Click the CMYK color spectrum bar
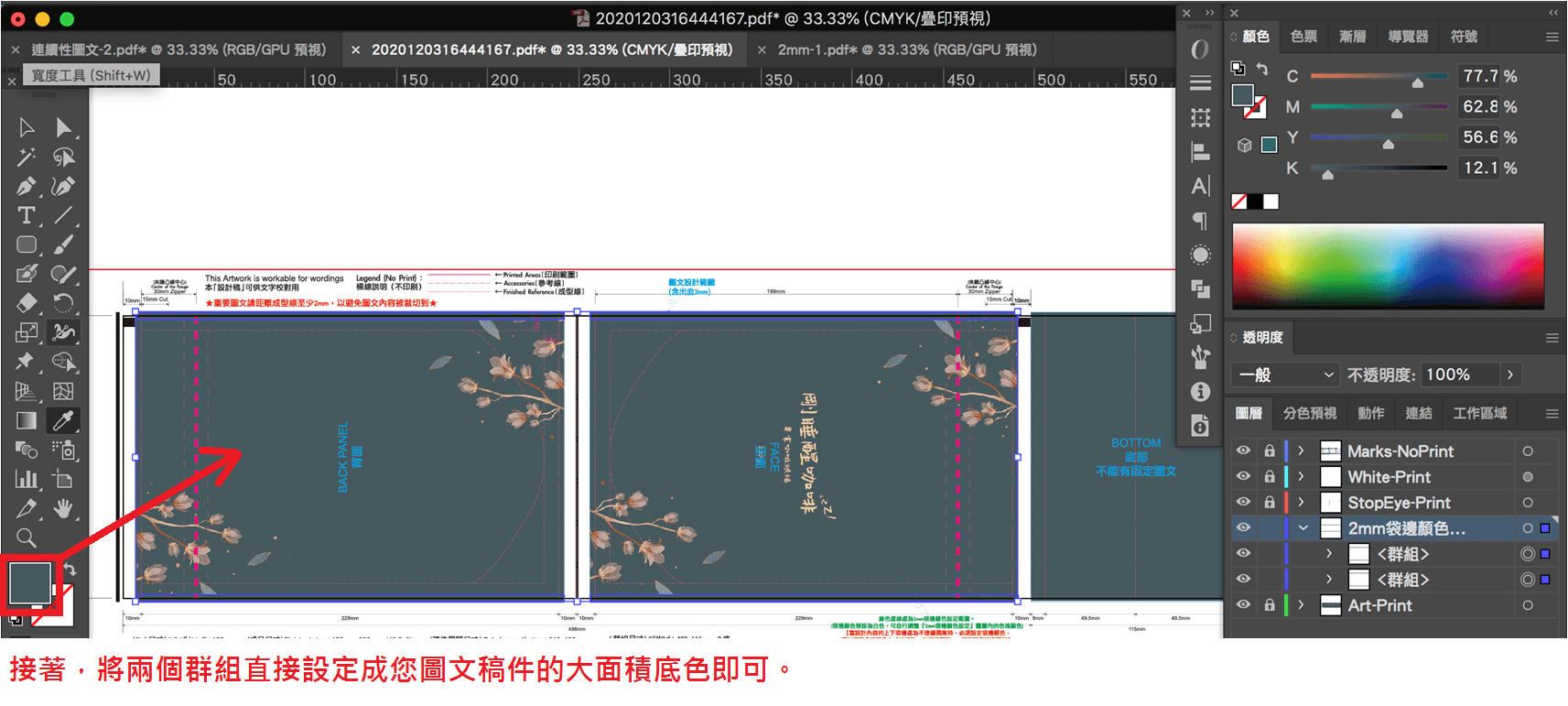The width and height of the screenshot is (1568, 706). pos(1388,266)
